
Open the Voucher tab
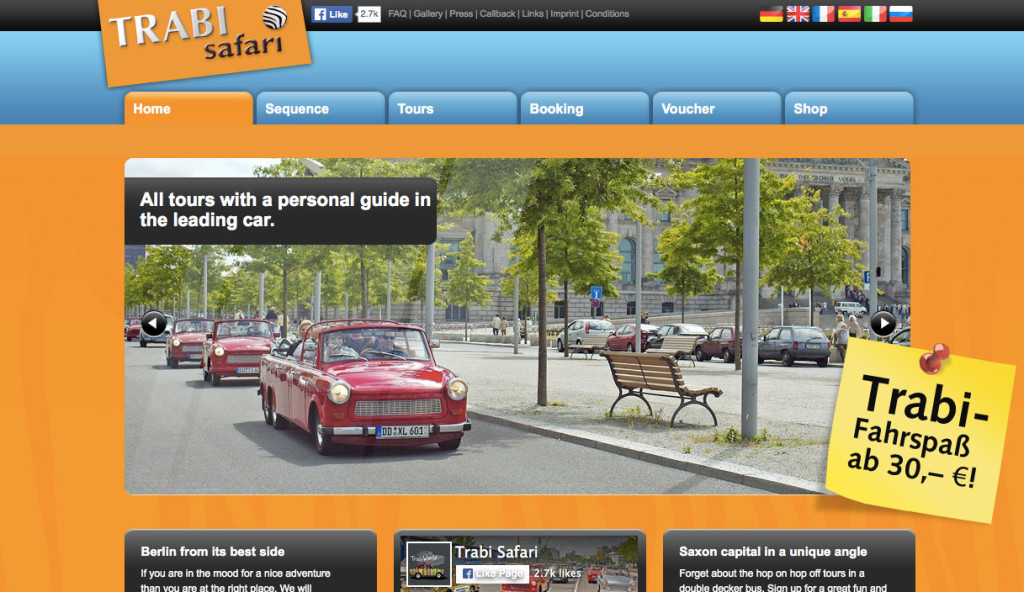716,109
